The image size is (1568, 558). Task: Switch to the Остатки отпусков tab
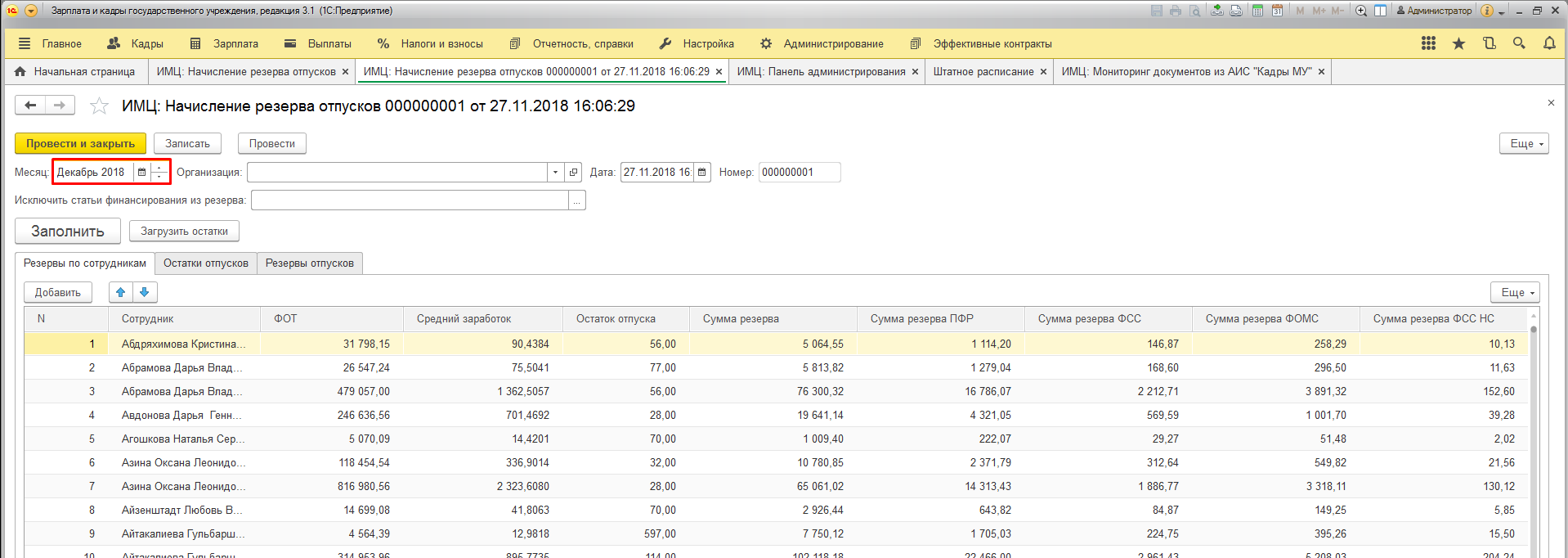pos(205,263)
